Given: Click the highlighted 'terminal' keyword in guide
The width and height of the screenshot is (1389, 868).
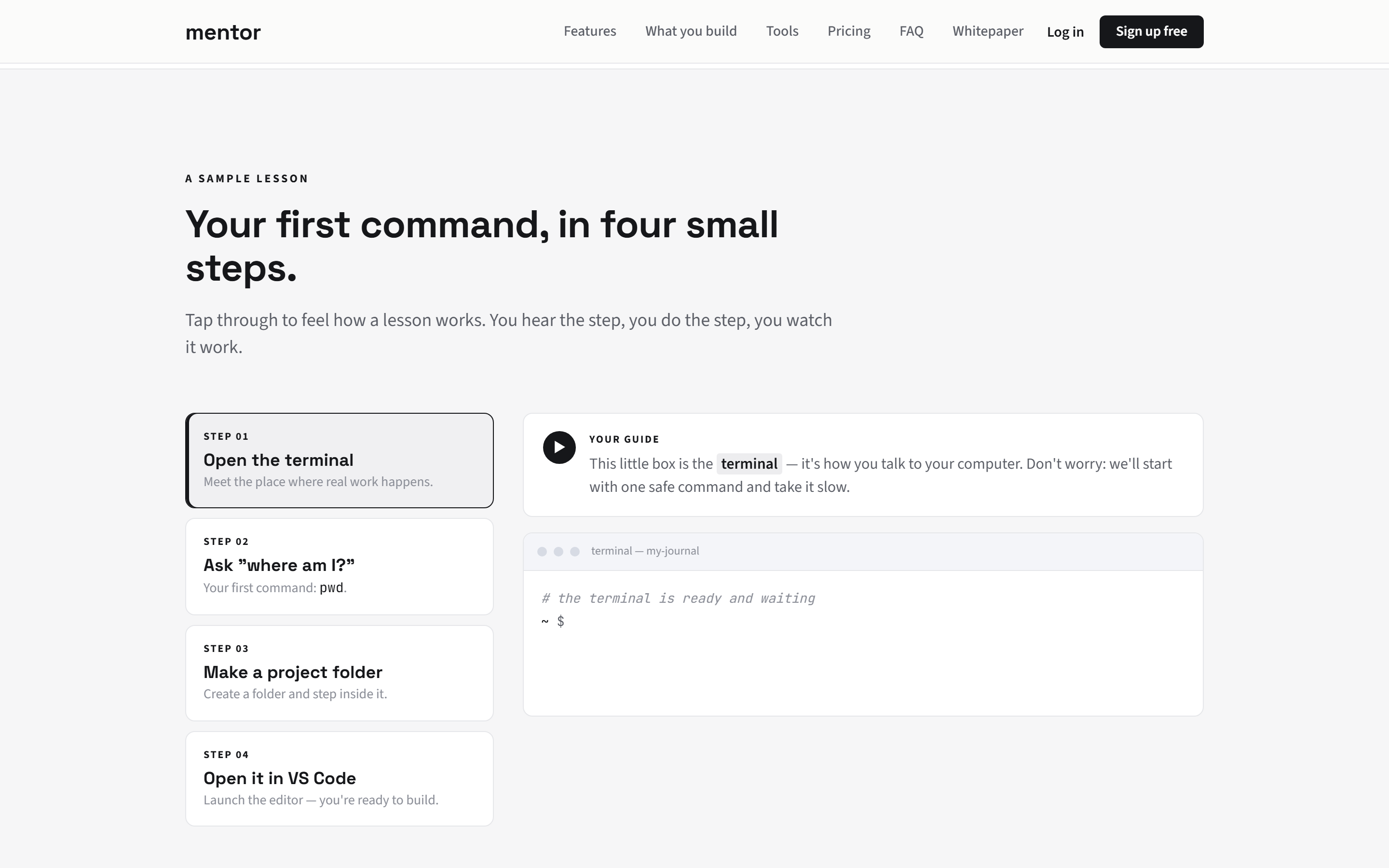Looking at the screenshot, I should [749, 463].
